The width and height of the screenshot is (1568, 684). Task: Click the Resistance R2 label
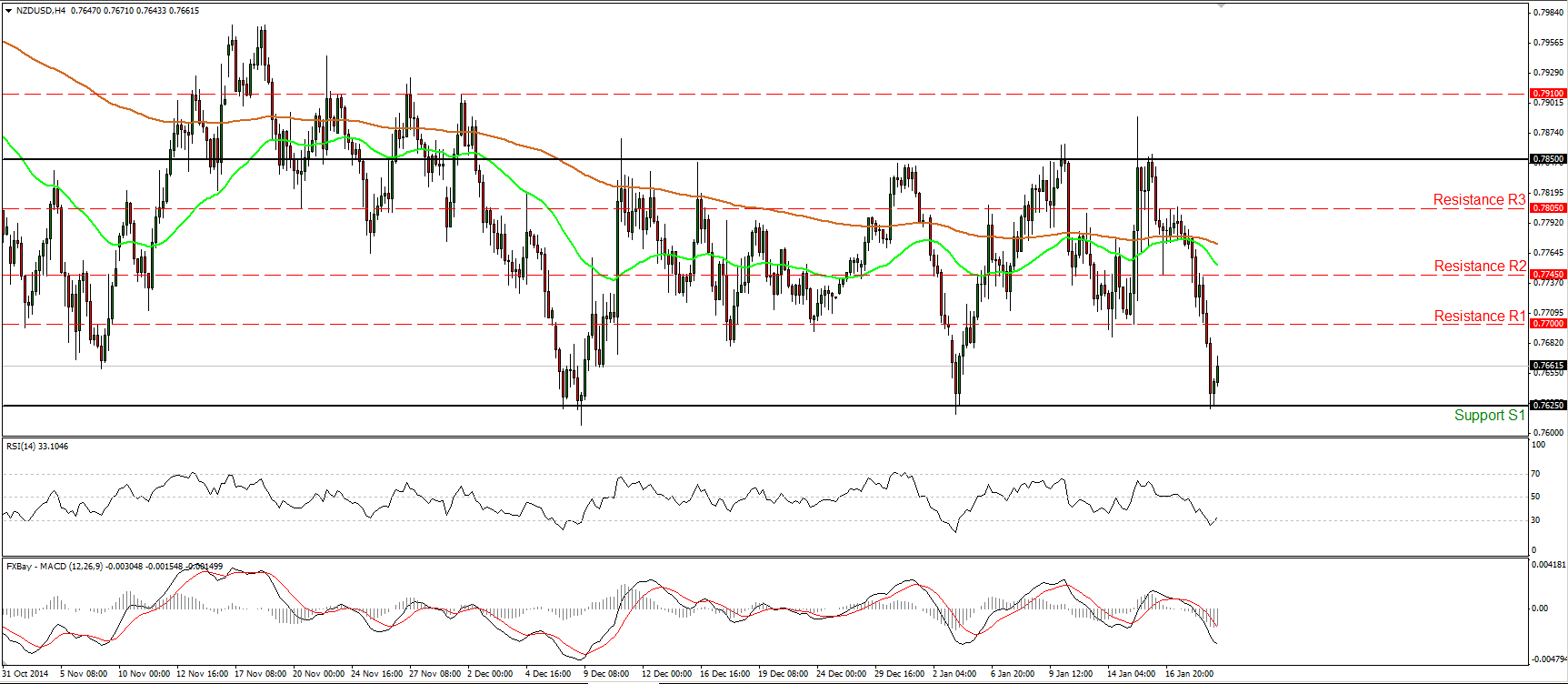1480,266
